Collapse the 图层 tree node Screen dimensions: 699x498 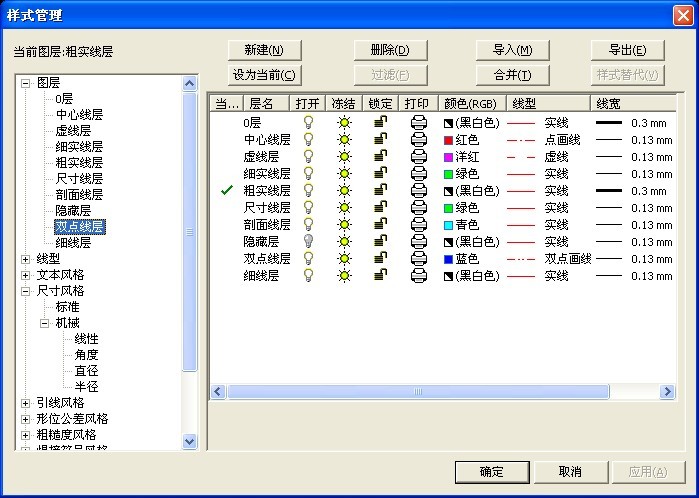pyautogui.click(x=25, y=83)
